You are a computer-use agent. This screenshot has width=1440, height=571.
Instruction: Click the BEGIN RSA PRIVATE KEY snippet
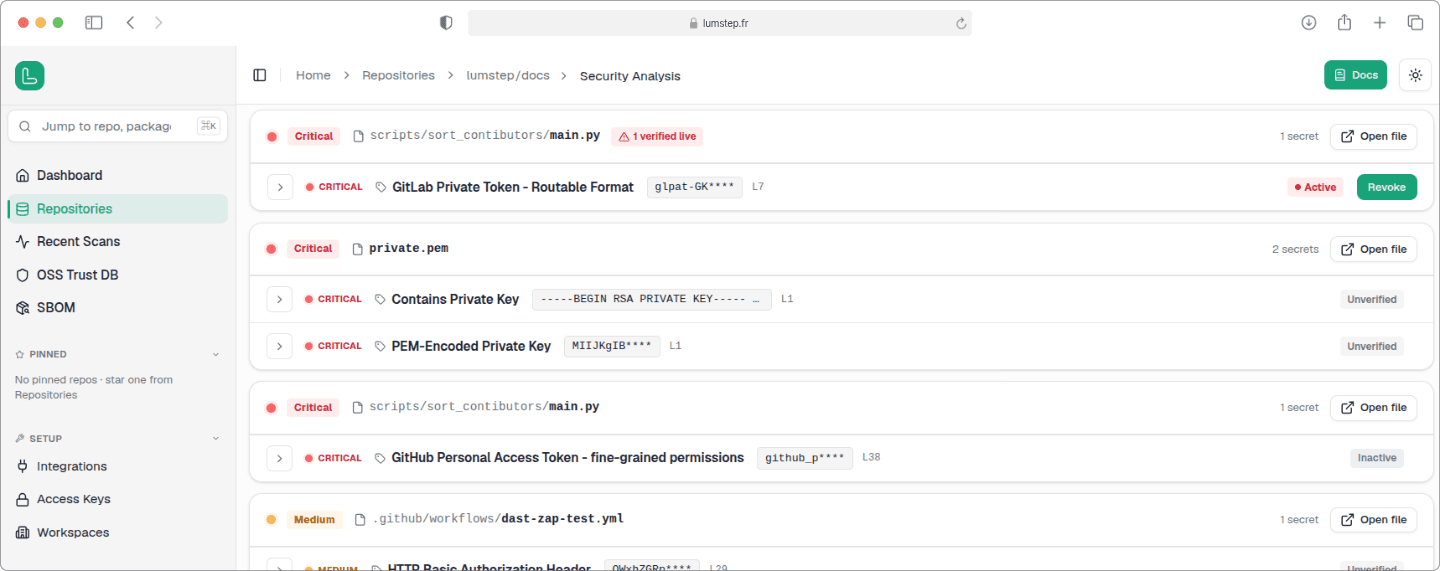(x=652, y=299)
